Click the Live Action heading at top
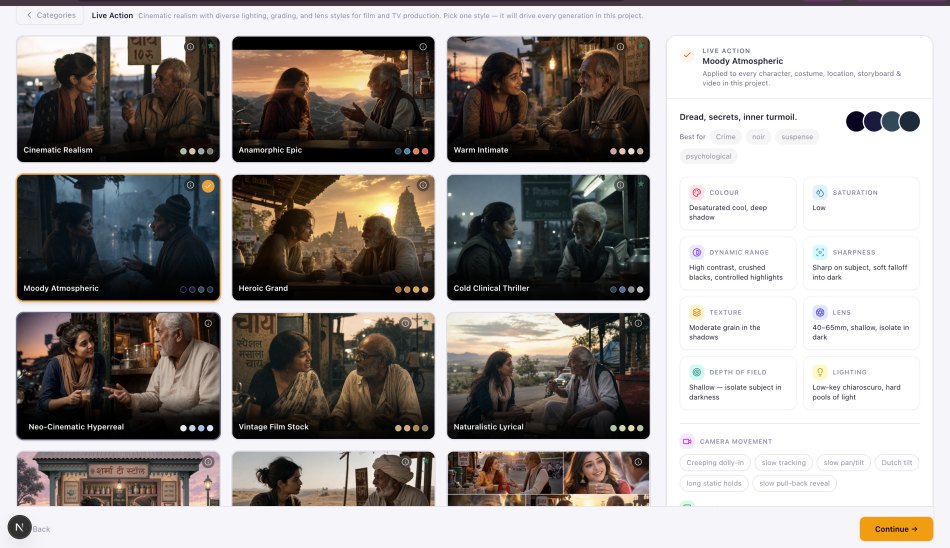Screen dimensions: 950x548 tap(112, 16)
